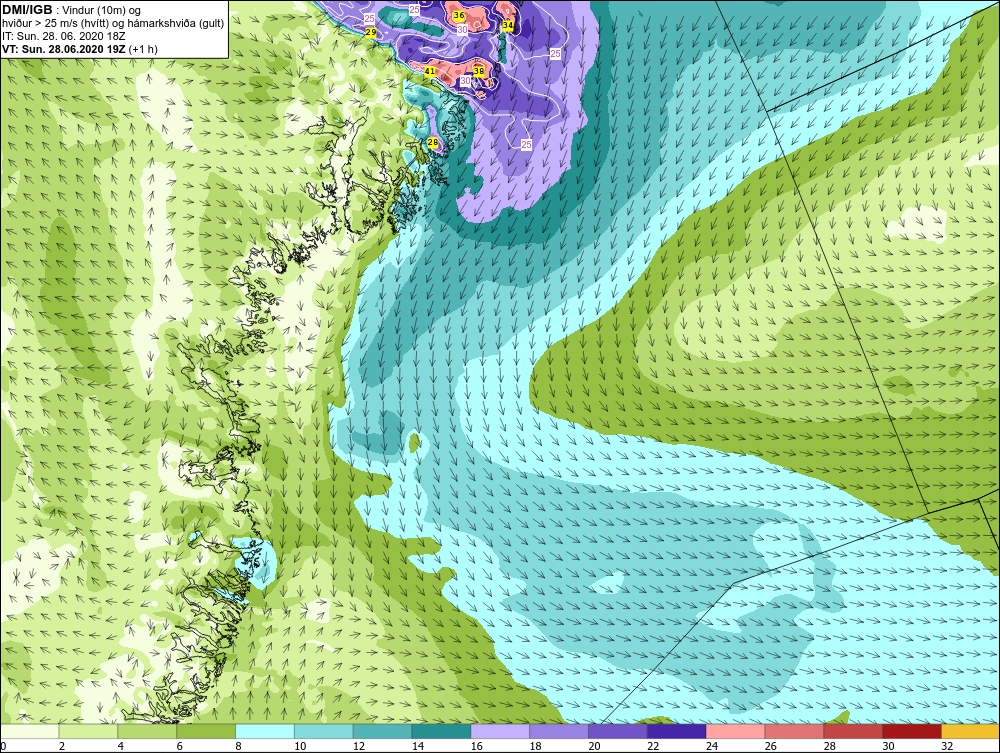
Task: Click the yellow gust marker labeled 36
Action: pos(459,15)
